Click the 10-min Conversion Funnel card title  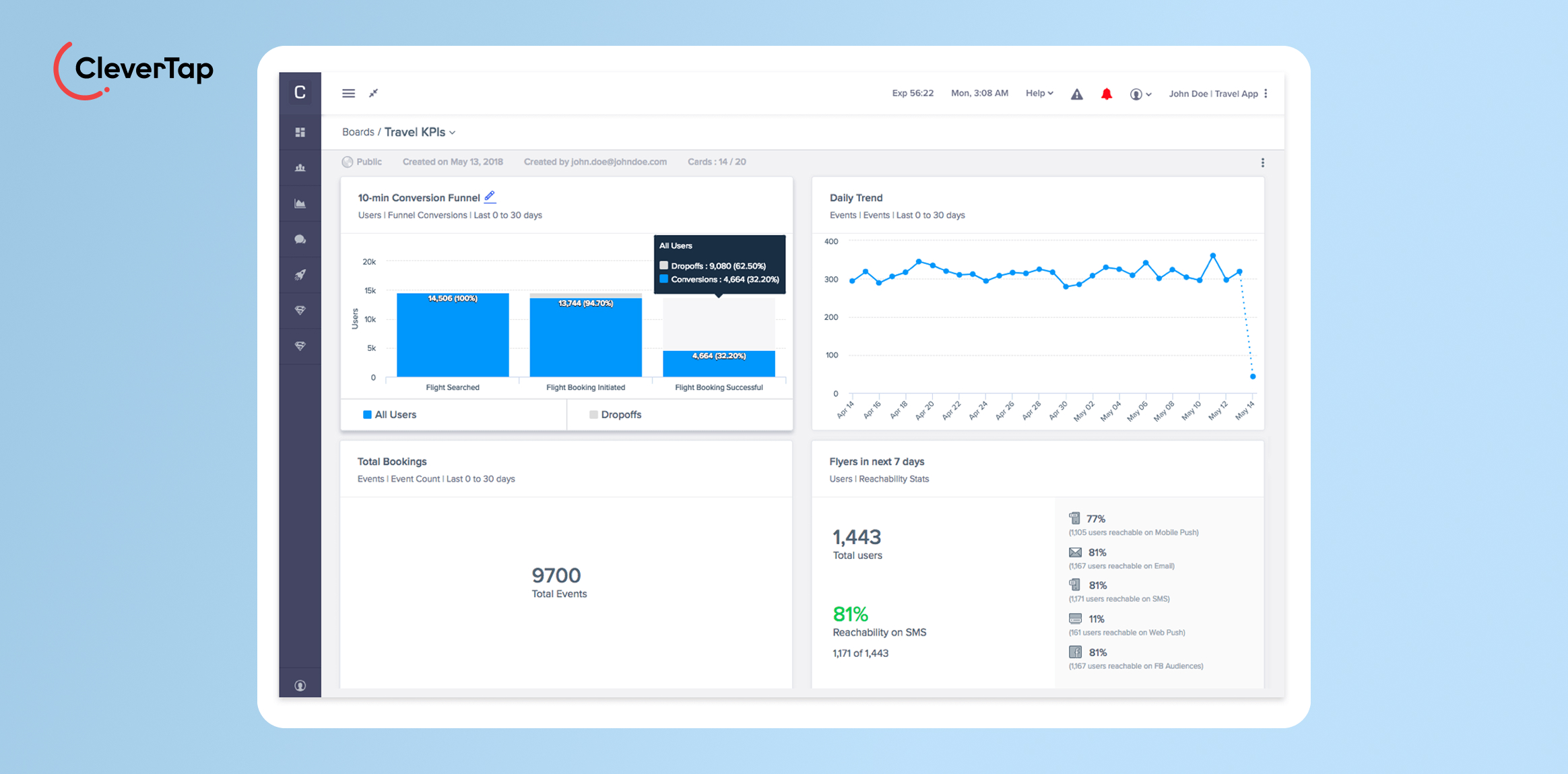click(x=418, y=198)
